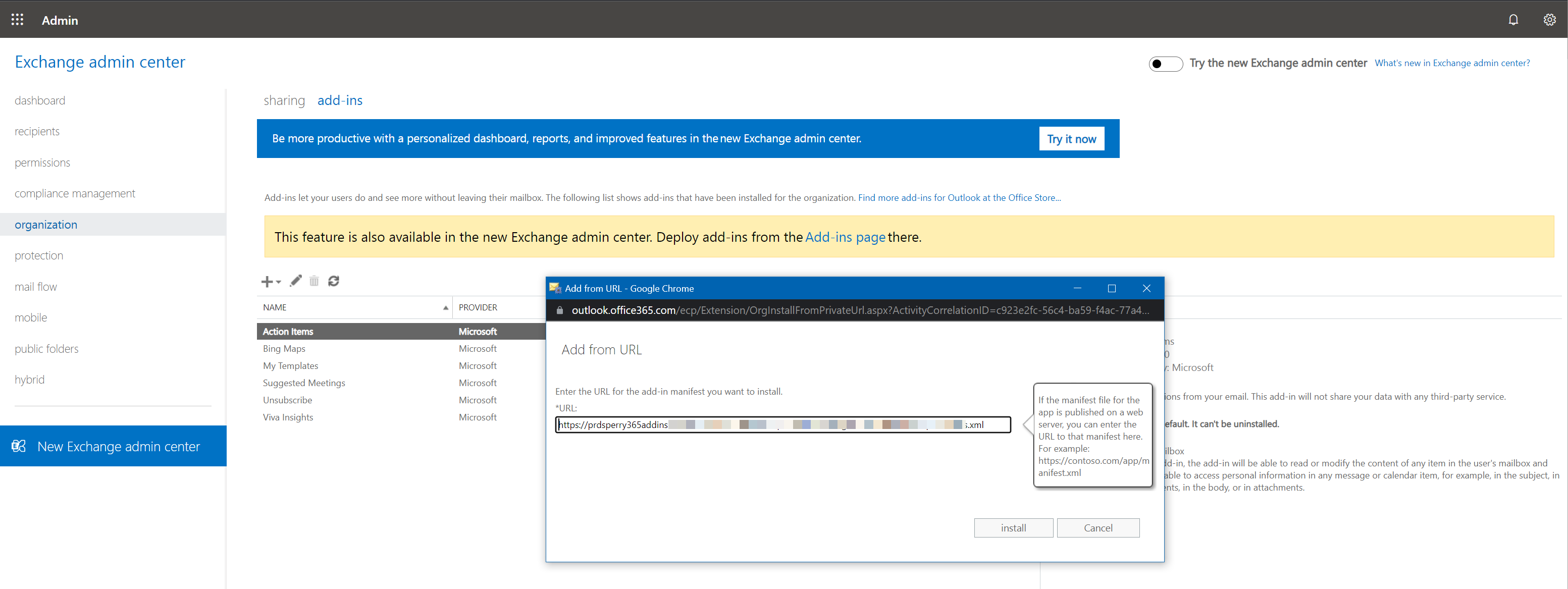The width and height of the screenshot is (1568, 589).
Task: Follow the Add-ins page link
Action: (845, 237)
